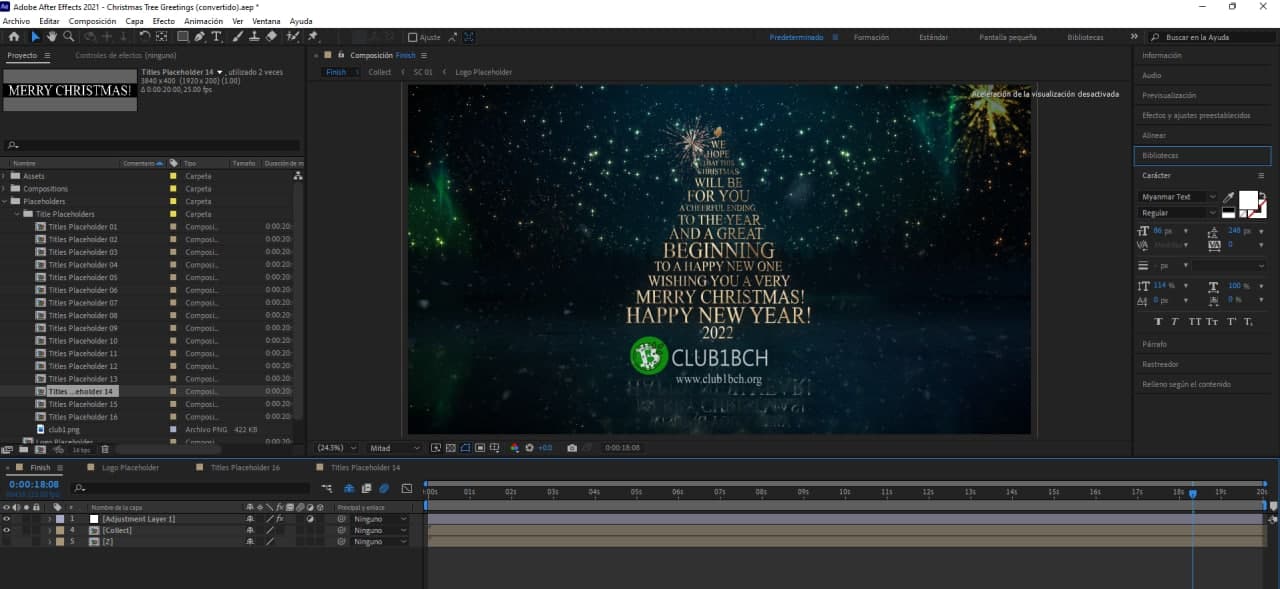Open the Efecto menu
Viewport: 1280px width, 589px height.
163,21
